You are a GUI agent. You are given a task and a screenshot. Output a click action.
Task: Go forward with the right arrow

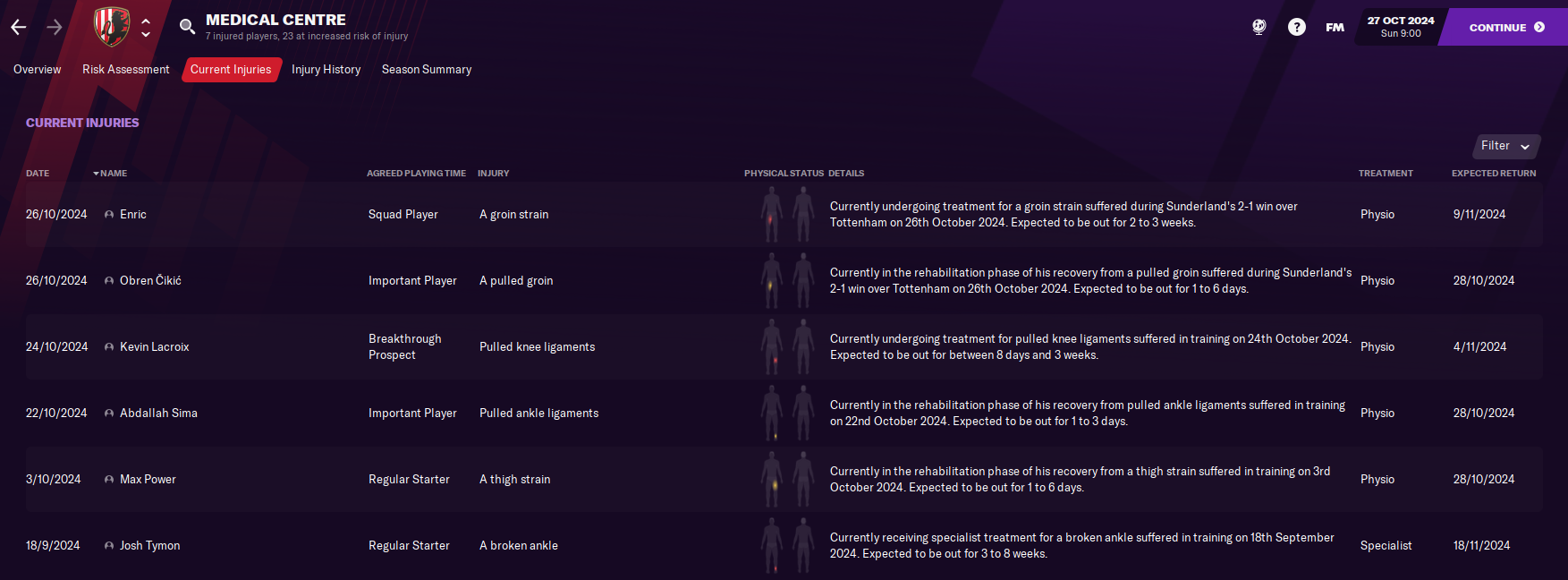click(55, 27)
